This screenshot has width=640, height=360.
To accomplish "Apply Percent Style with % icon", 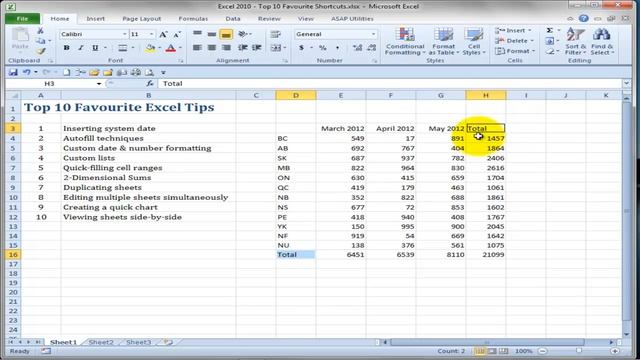I will (323, 48).
